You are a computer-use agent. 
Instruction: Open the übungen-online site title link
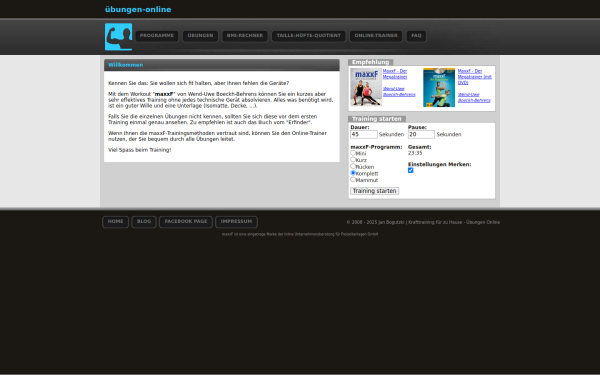[x=138, y=10]
